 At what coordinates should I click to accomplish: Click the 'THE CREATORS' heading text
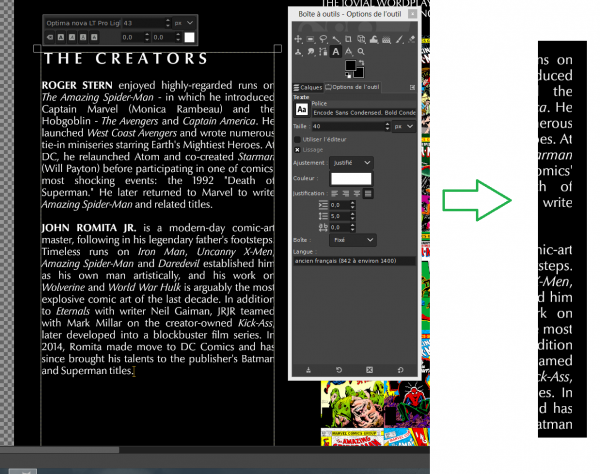tap(126, 59)
